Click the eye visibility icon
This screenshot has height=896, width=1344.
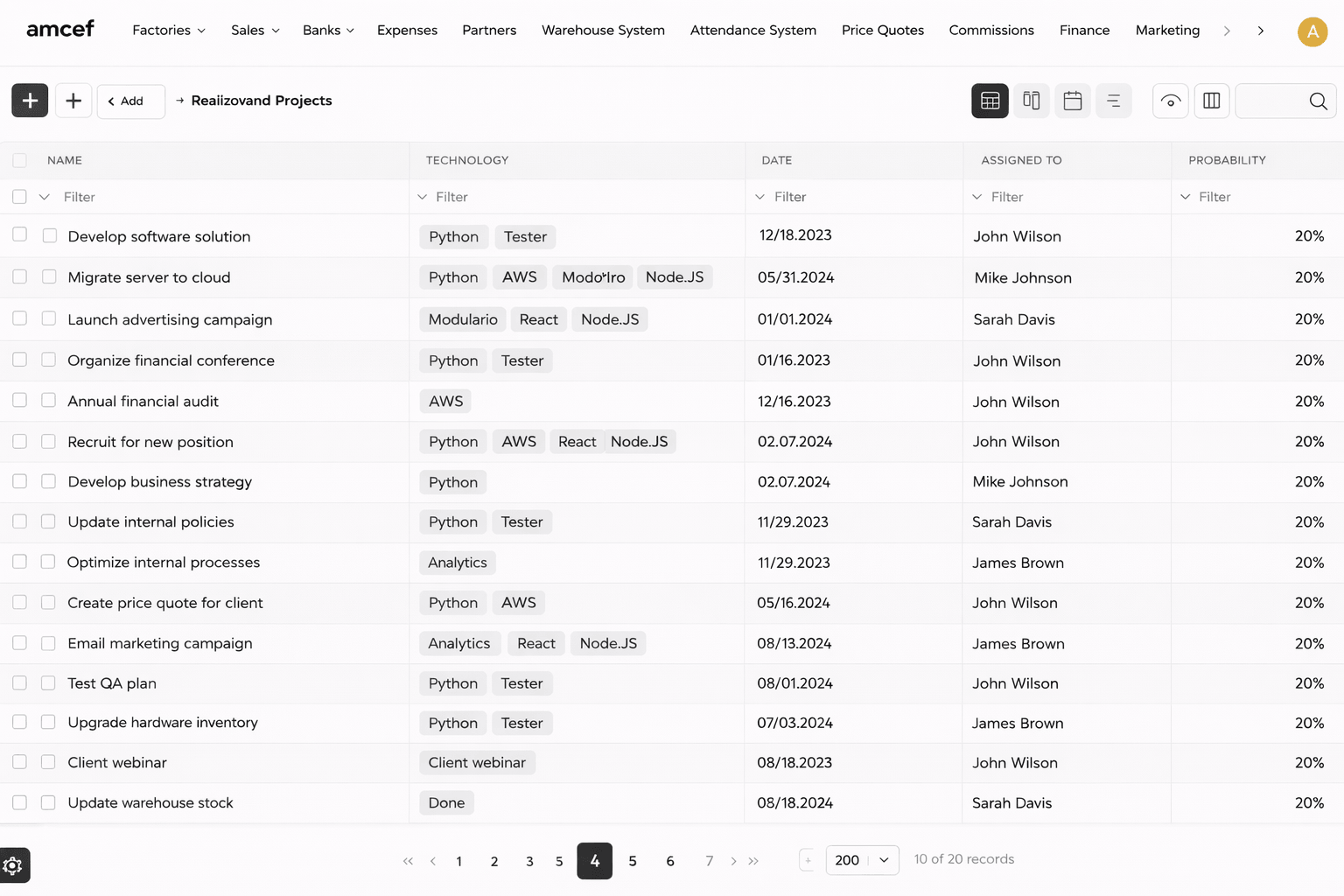pos(1170,101)
